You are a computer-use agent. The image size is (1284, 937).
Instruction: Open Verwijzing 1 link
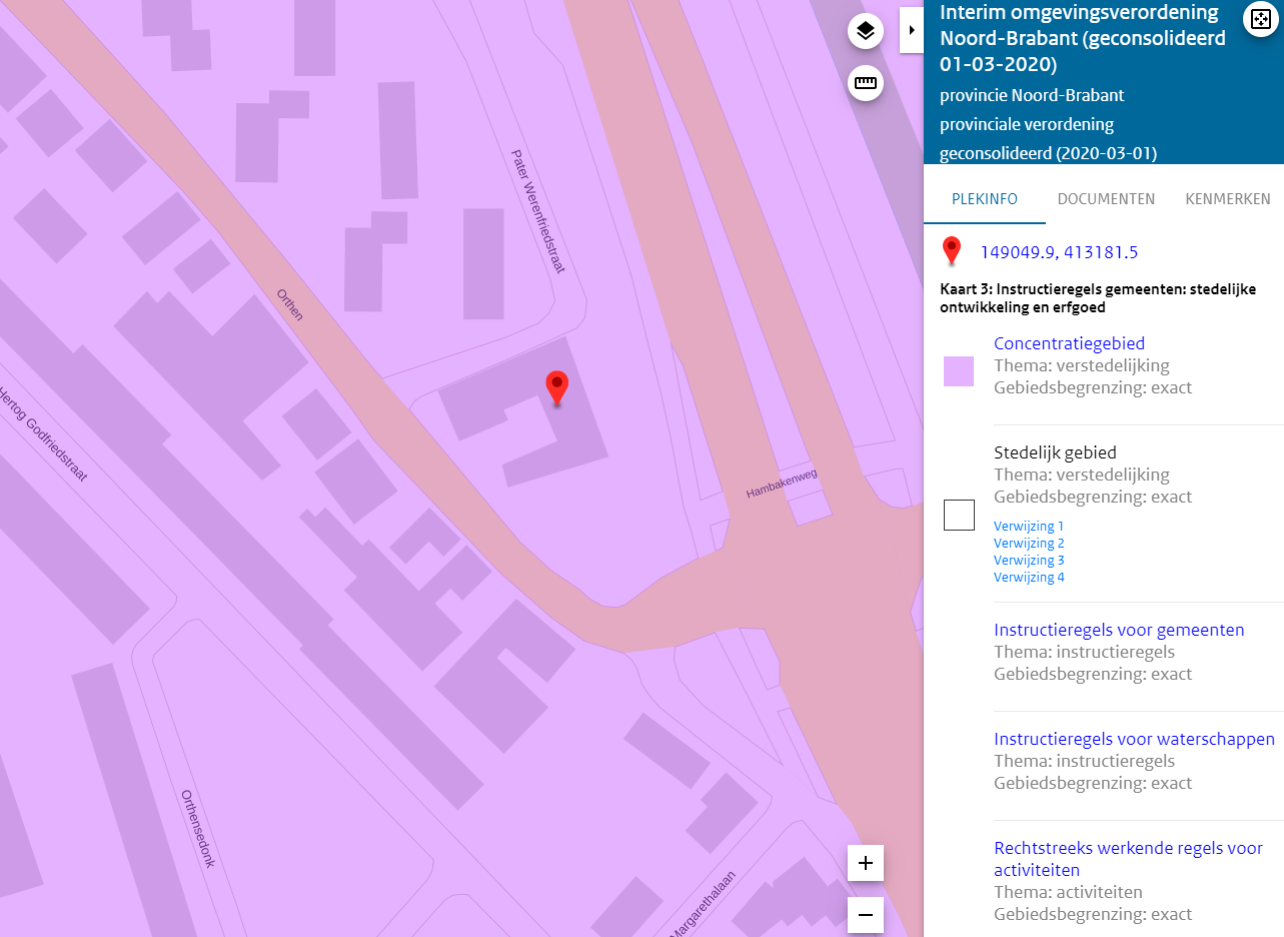pyautogui.click(x=1029, y=526)
